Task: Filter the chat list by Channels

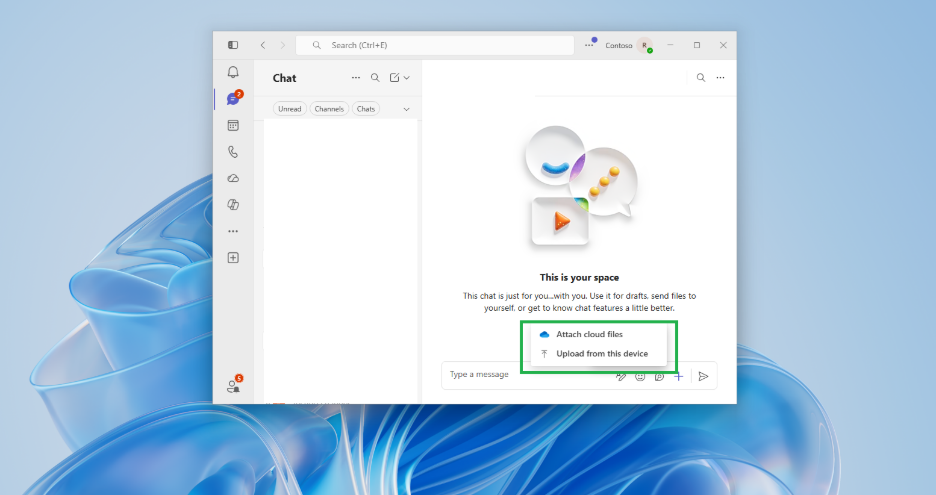Action: coord(329,109)
